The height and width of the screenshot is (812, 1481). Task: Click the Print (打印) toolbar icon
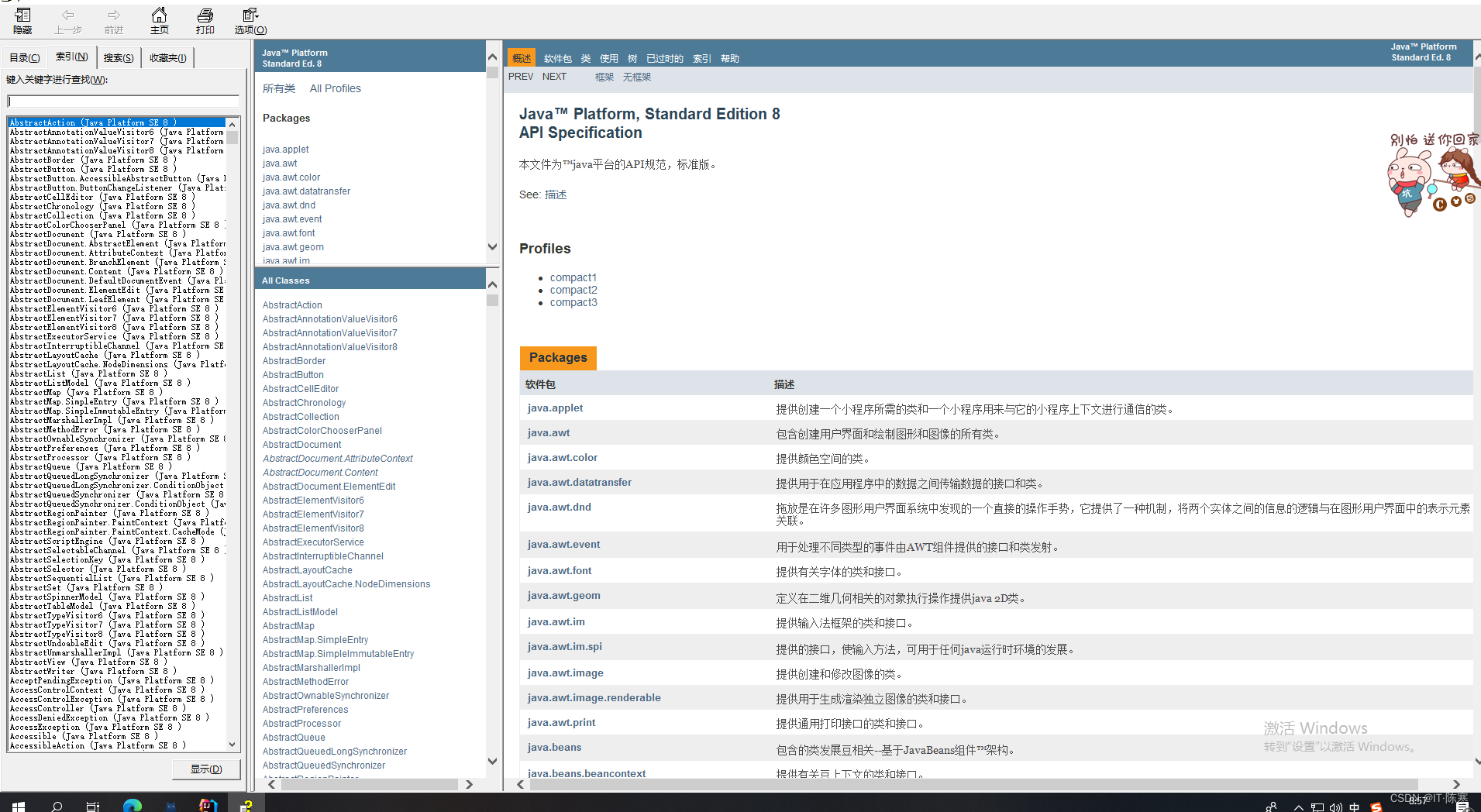tap(205, 21)
